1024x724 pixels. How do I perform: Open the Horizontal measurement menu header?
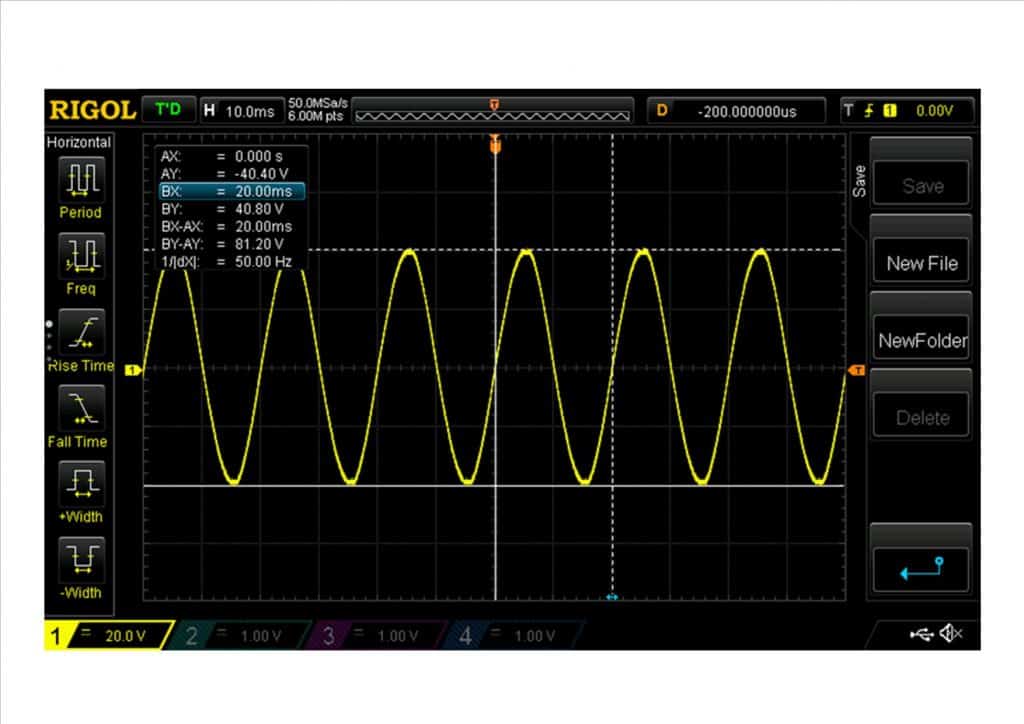[x=79, y=143]
